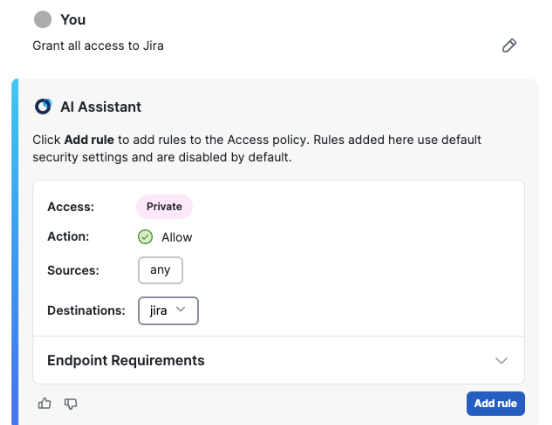Click the message Grant all access to Jira
The image size is (552, 425).
(x=98, y=46)
